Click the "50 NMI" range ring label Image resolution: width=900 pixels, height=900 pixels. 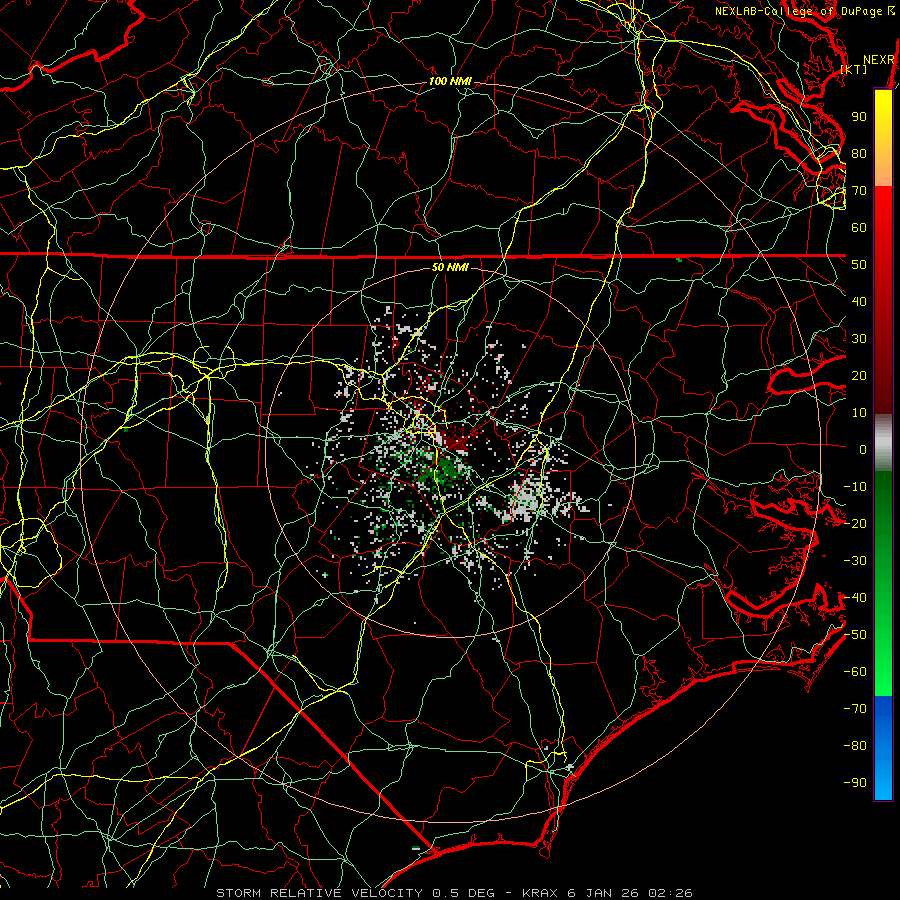coord(450,267)
